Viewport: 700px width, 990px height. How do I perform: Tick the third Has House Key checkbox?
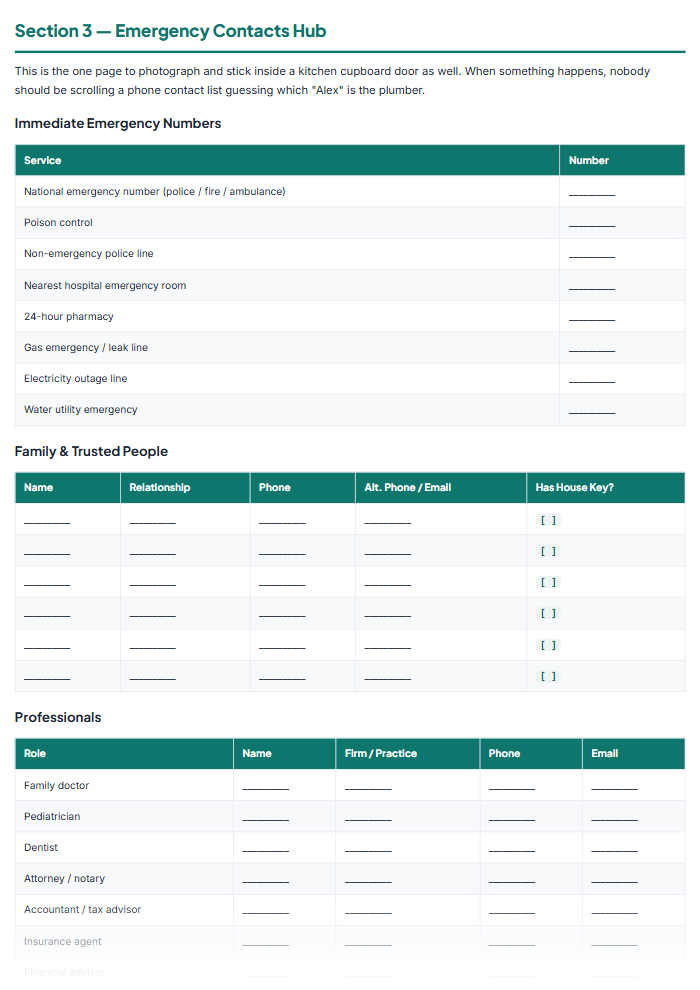point(548,582)
